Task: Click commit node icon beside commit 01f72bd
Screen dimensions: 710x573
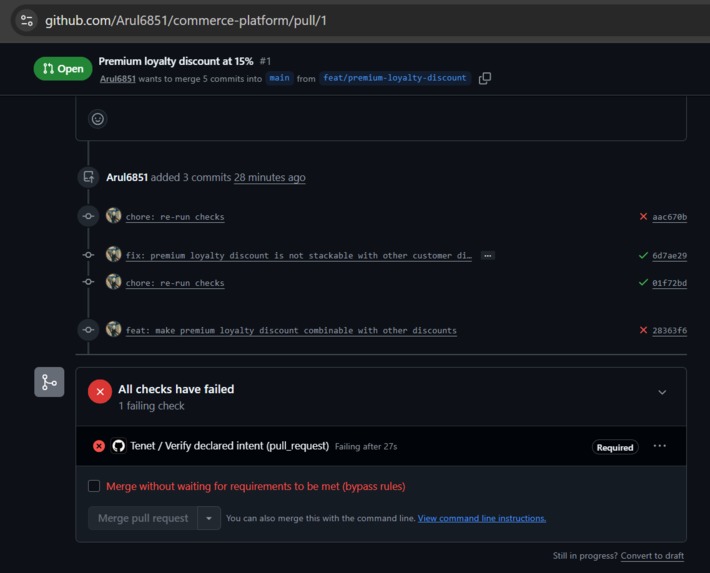Action: pos(88,282)
